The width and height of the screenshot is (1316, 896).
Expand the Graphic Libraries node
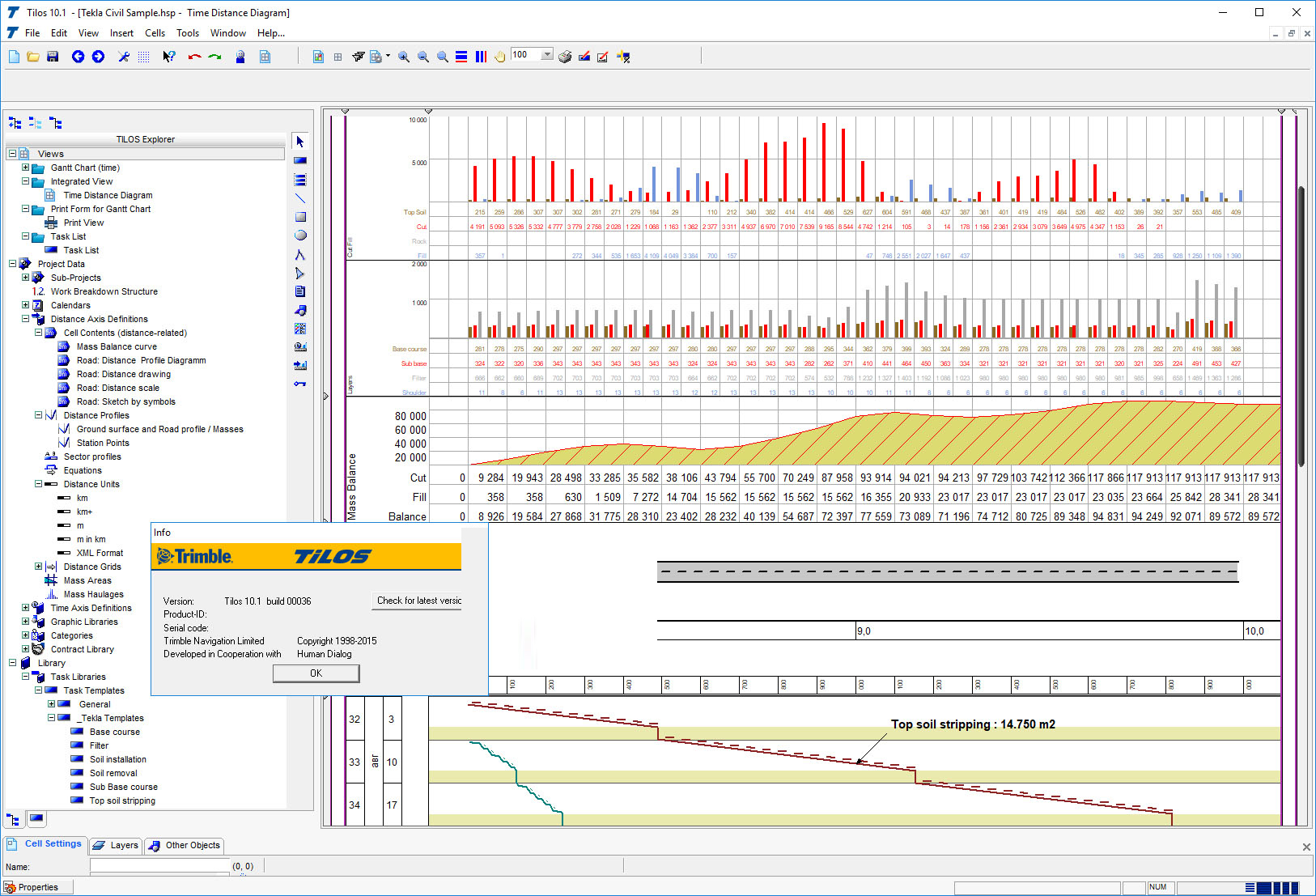[25, 622]
